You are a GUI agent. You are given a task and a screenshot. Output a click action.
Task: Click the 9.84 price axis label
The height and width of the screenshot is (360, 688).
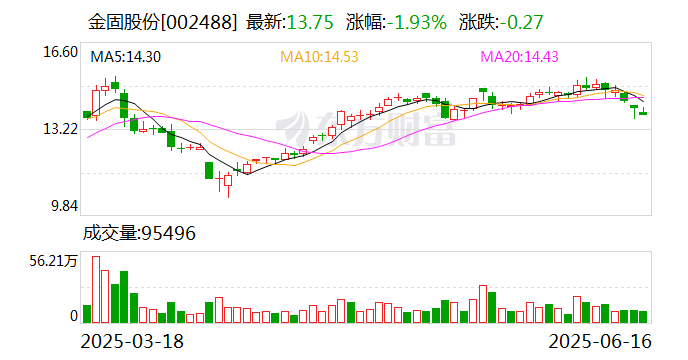64,206
